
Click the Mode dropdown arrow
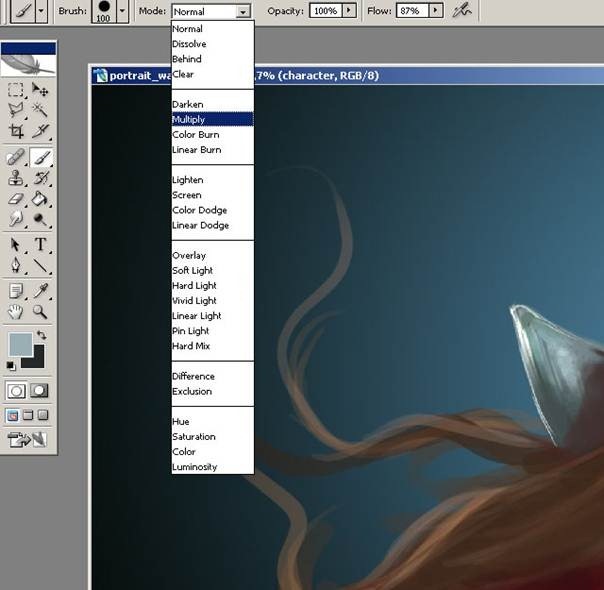pos(243,12)
